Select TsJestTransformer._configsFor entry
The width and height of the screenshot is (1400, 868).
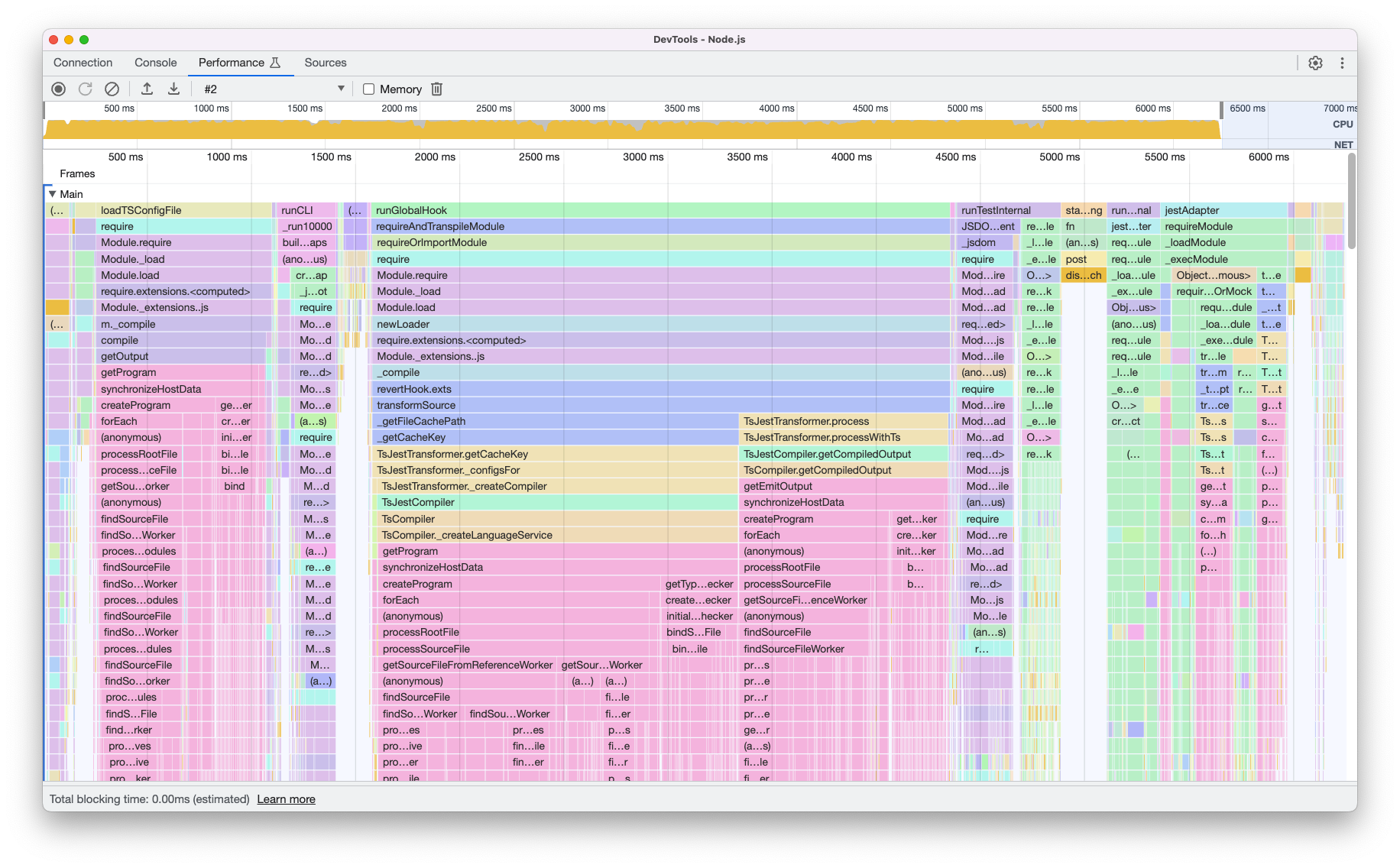[x=555, y=470]
